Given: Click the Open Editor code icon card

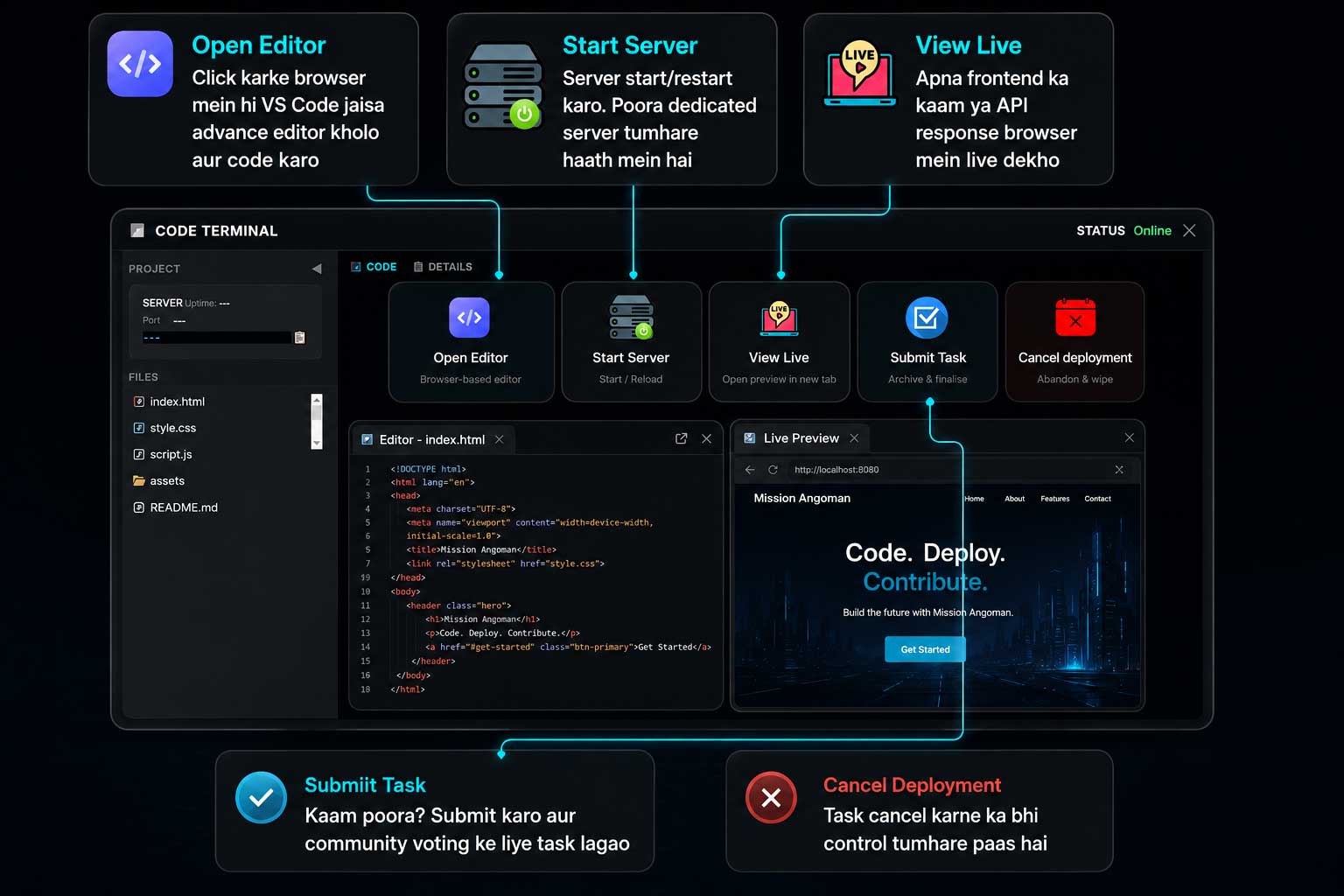Looking at the screenshot, I should coord(471,342).
